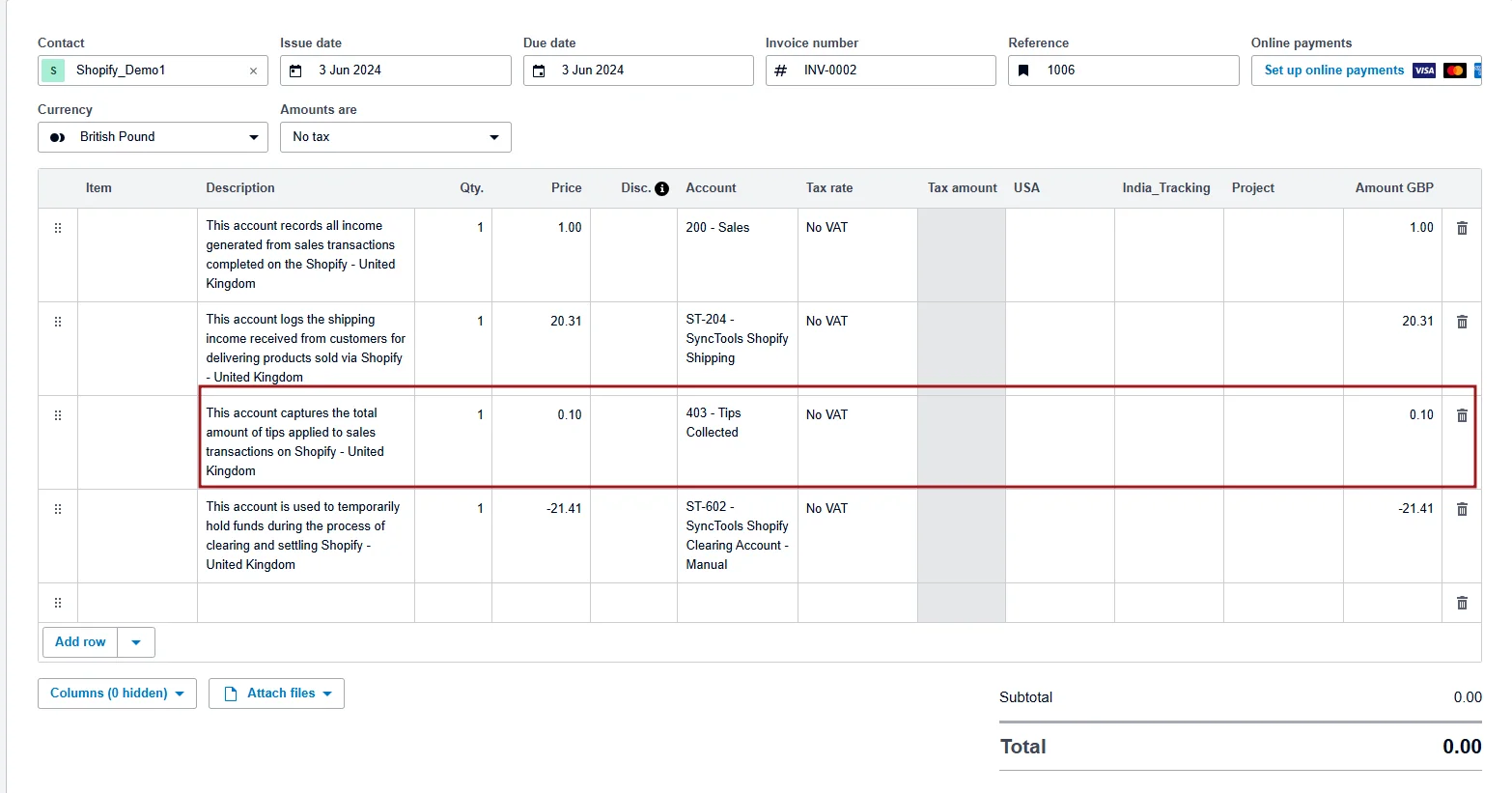Click the Reference field containing 1006
This screenshot has height=793, width=1512.
point(1136,71)
